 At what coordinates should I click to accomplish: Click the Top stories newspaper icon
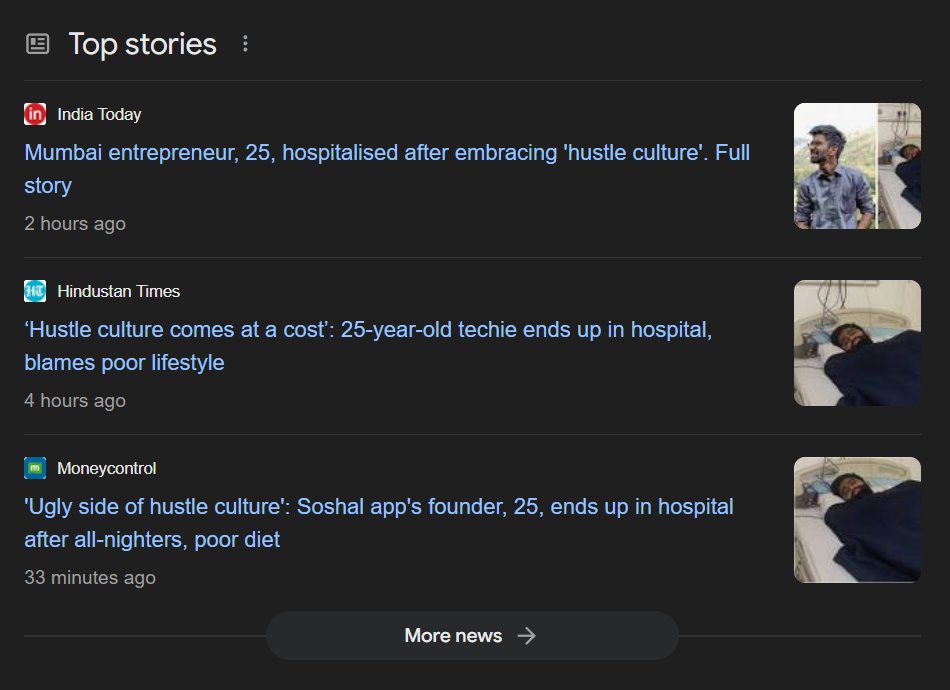(x=37, y=44)
